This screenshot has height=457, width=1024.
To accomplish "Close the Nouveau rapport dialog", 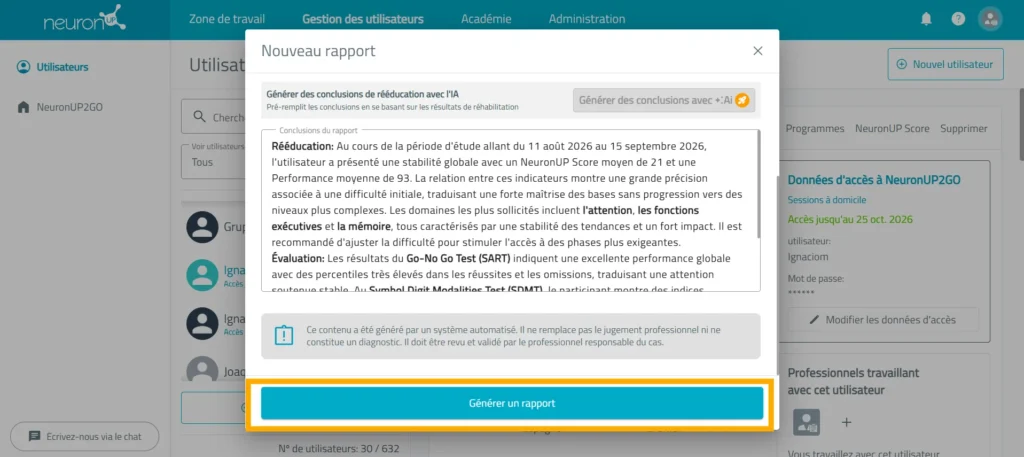I will (x=758, y=51).
